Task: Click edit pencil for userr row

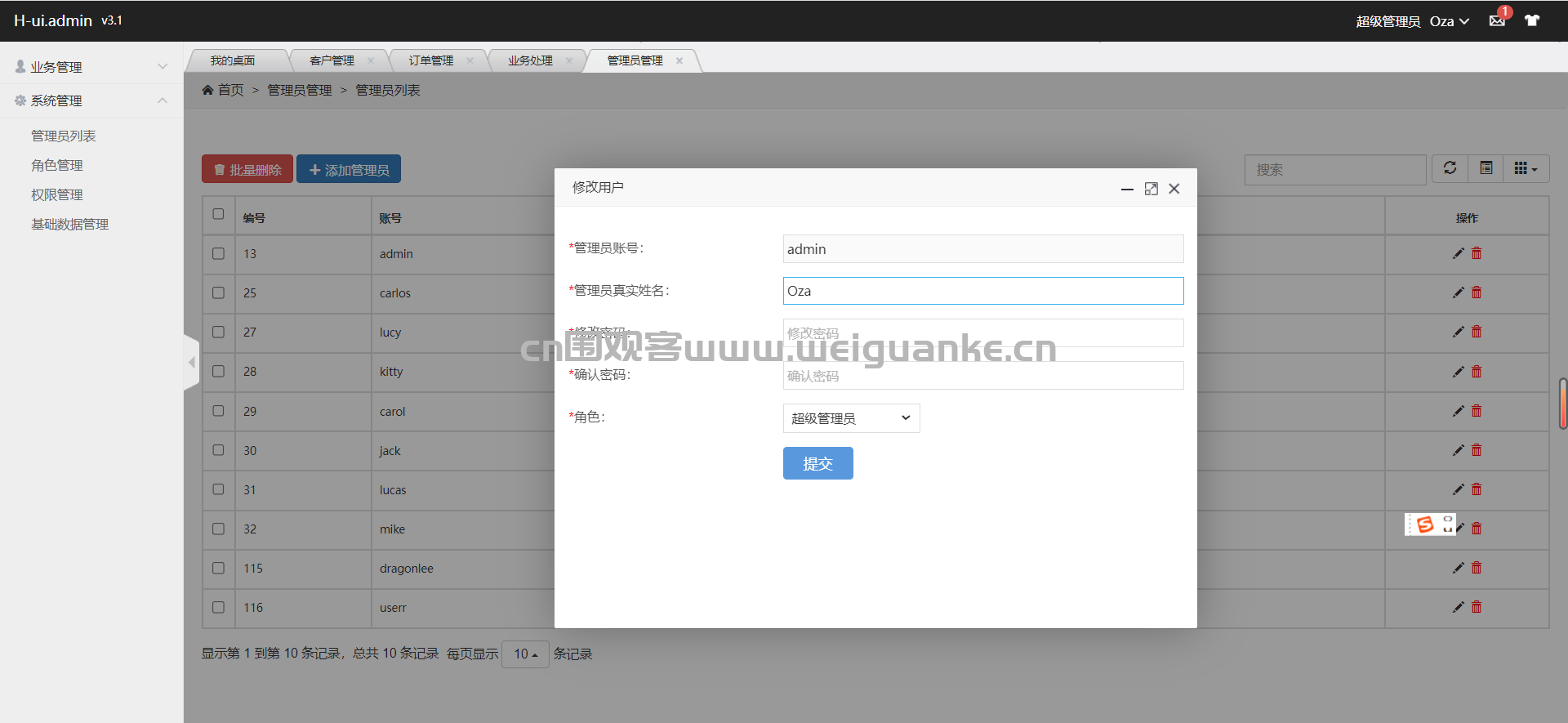Action: coord(1458,607)
